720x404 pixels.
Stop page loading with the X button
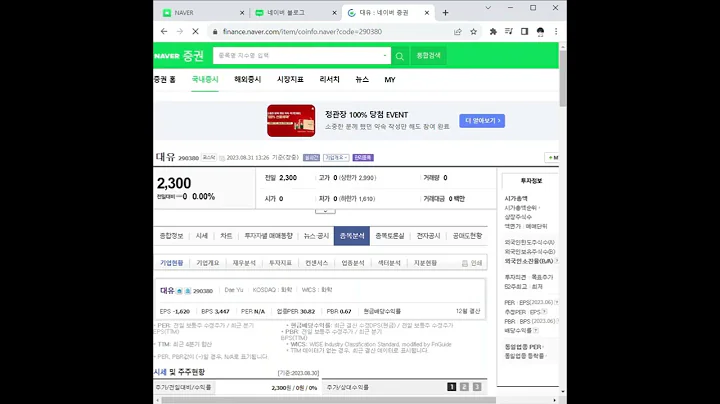point(195,31)
